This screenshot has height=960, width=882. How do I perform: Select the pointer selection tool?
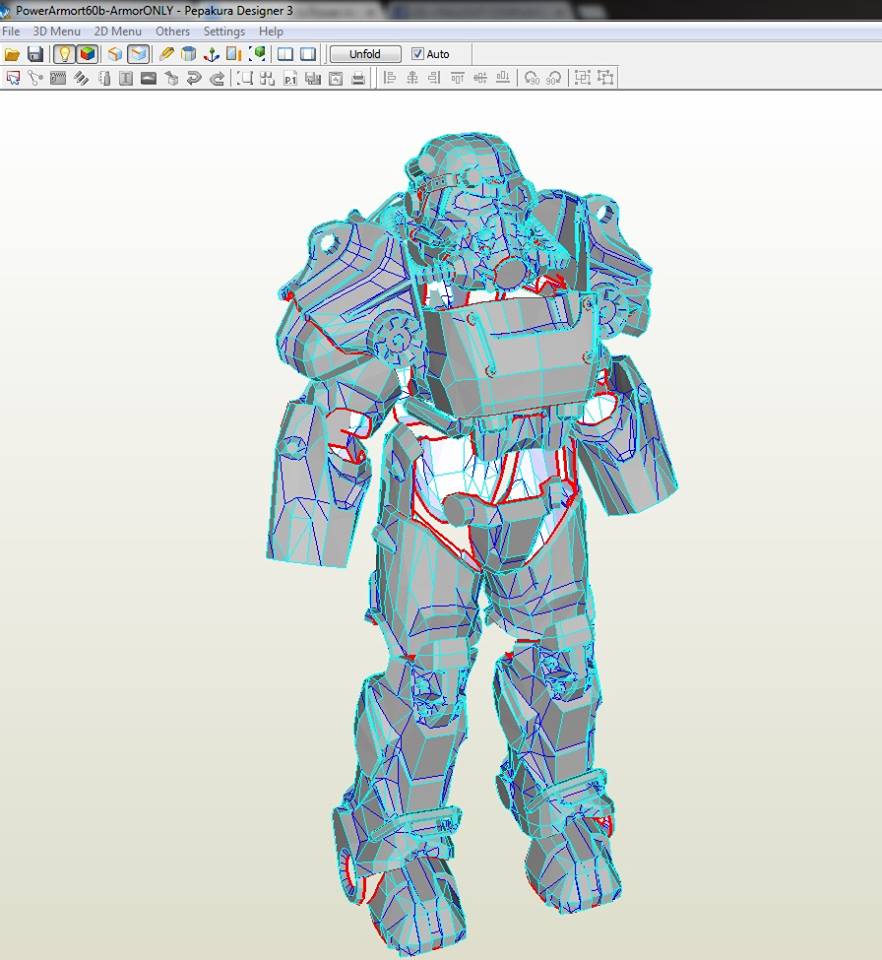(x=13, y=78)
